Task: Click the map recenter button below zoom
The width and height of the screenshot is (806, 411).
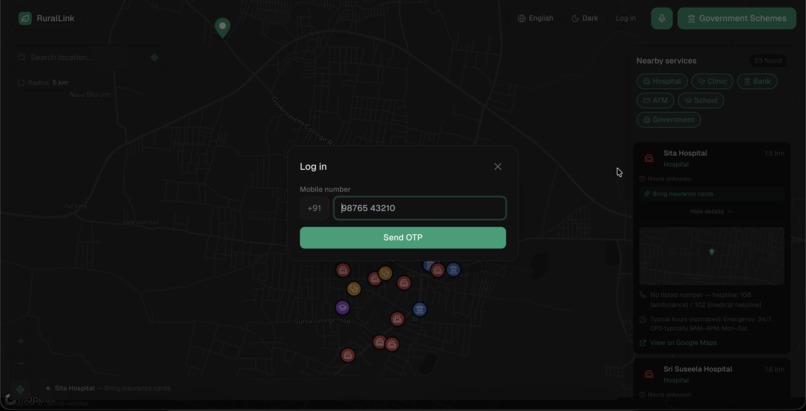Action: point(21,389)
